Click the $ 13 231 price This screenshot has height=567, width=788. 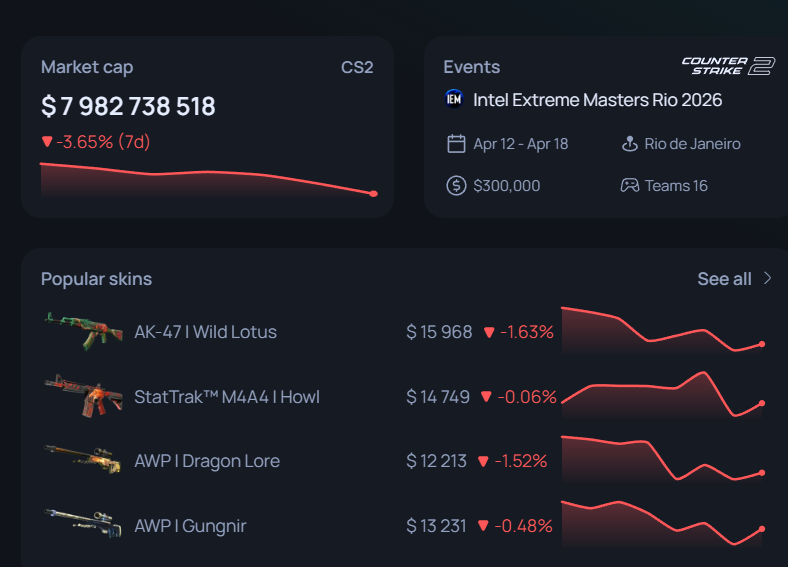point(436,526)
